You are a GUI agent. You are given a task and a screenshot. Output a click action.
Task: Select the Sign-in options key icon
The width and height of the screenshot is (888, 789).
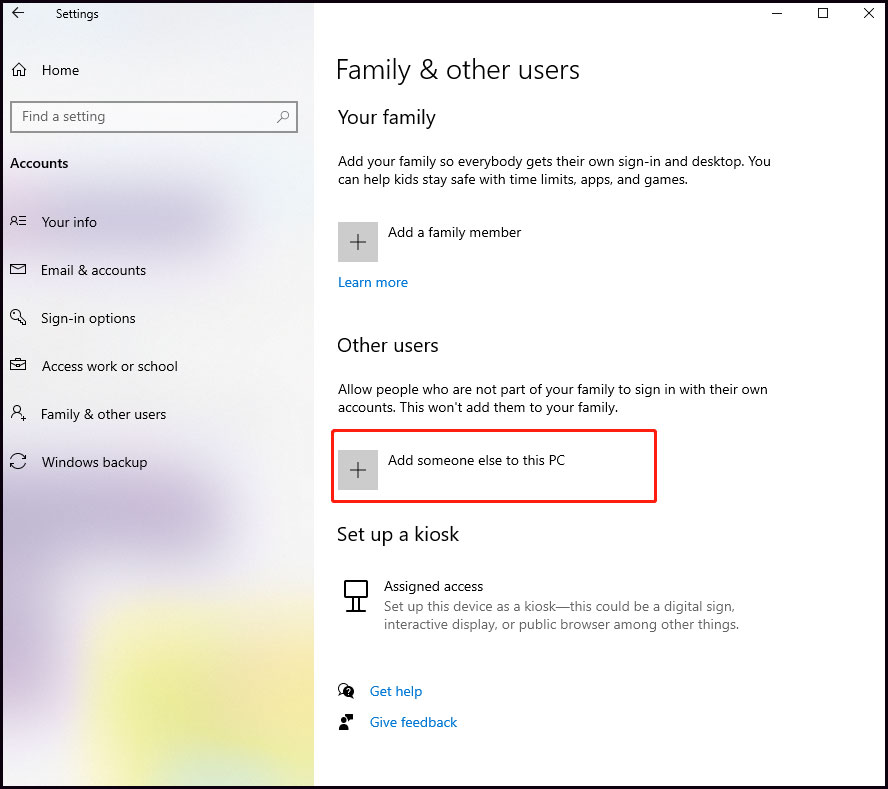18,318
